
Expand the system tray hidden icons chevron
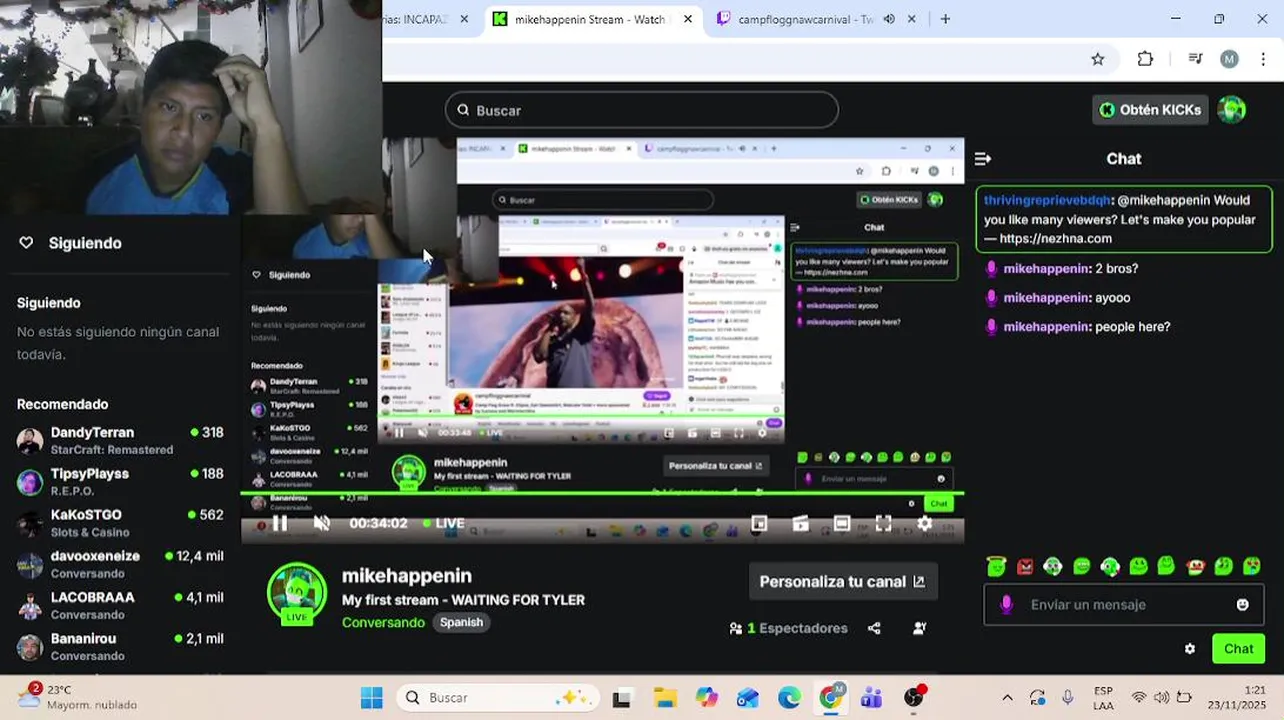tap(1007, 698)
